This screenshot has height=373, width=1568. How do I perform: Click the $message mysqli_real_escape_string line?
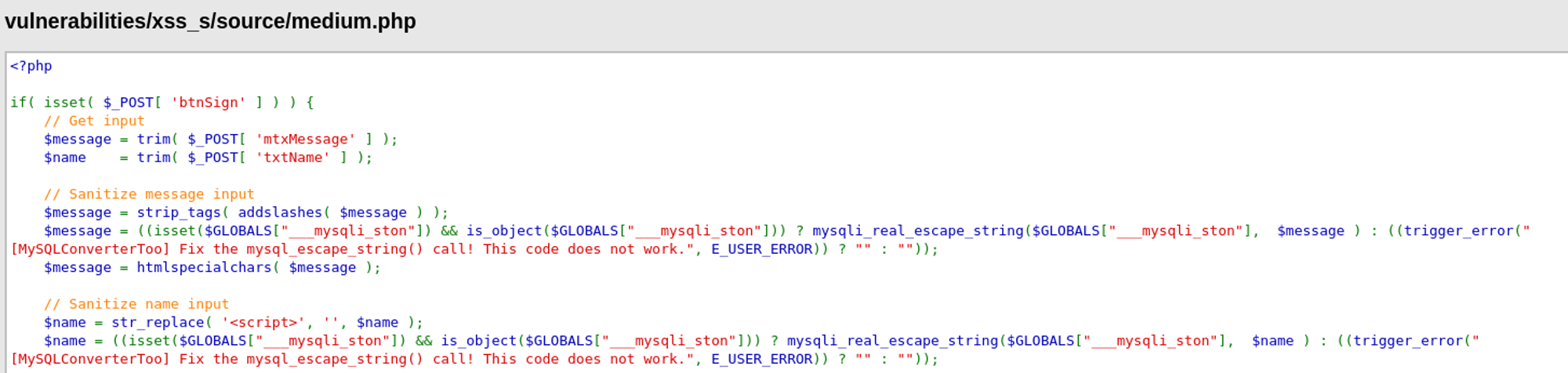coord(787,231)
